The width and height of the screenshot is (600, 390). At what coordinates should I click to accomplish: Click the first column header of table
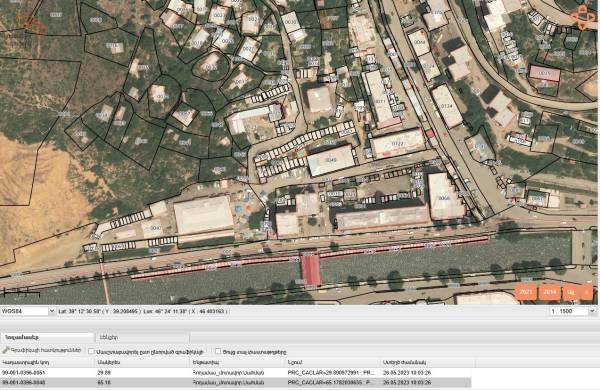click(x=47, y=362)
